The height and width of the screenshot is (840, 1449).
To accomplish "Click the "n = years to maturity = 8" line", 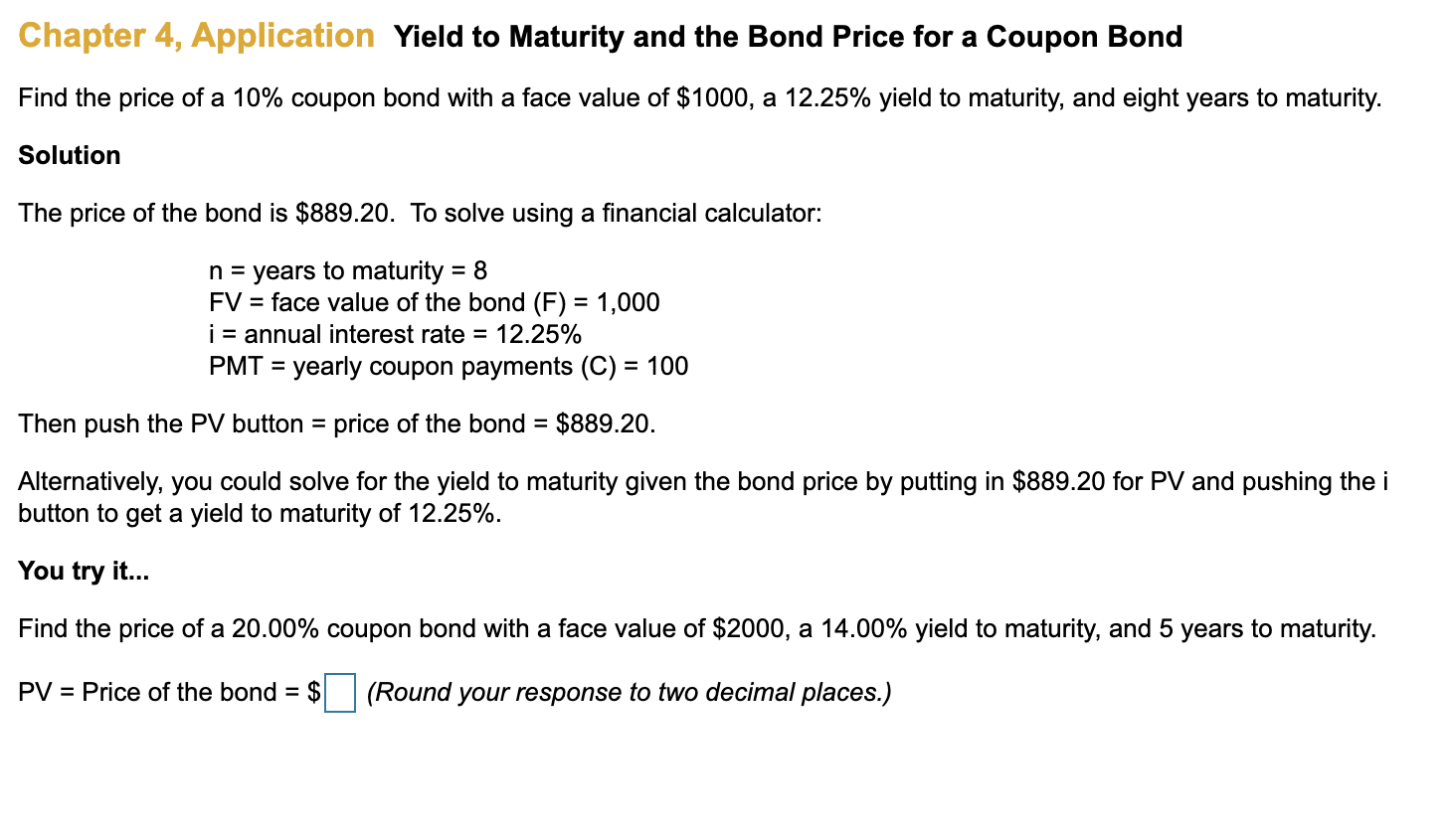I will (x=348, y=270).
